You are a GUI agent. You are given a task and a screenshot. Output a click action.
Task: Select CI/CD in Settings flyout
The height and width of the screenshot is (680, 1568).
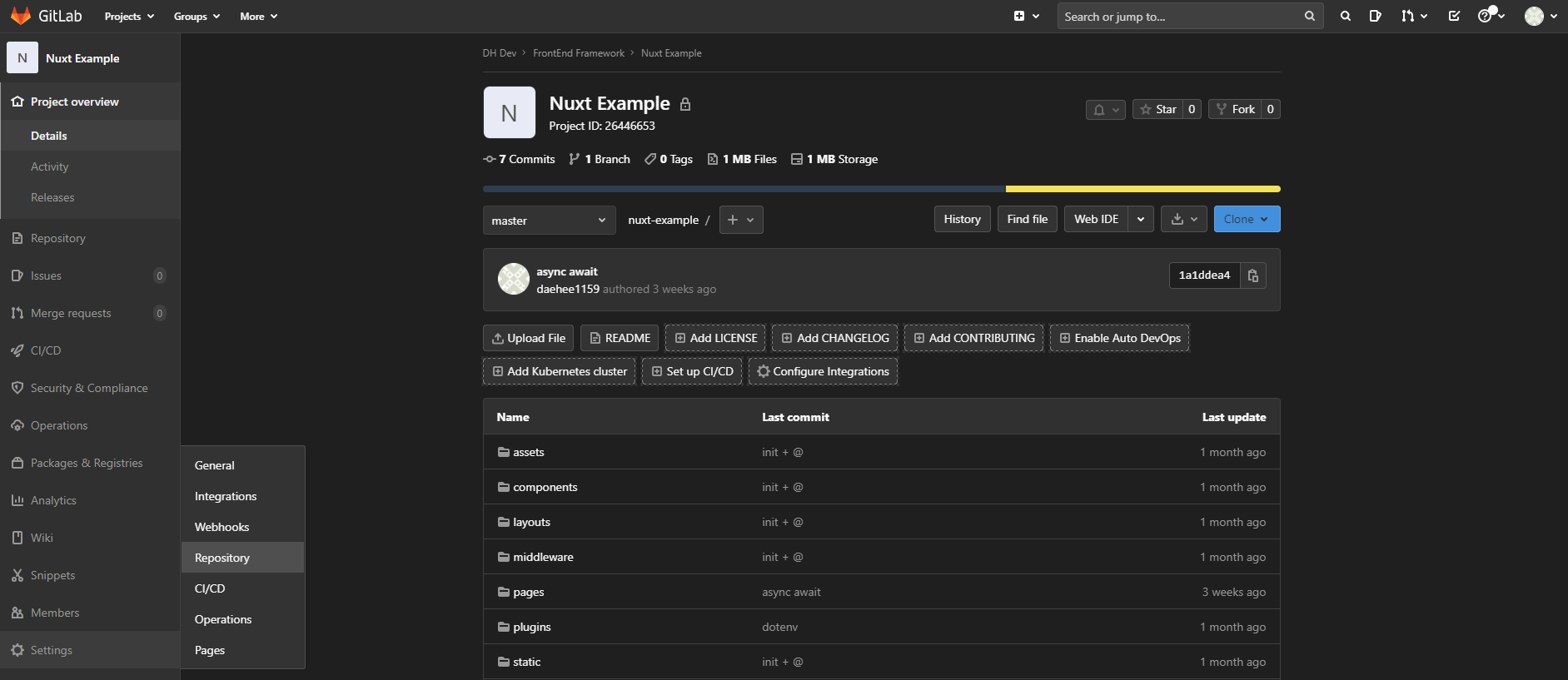coord(242,588)
